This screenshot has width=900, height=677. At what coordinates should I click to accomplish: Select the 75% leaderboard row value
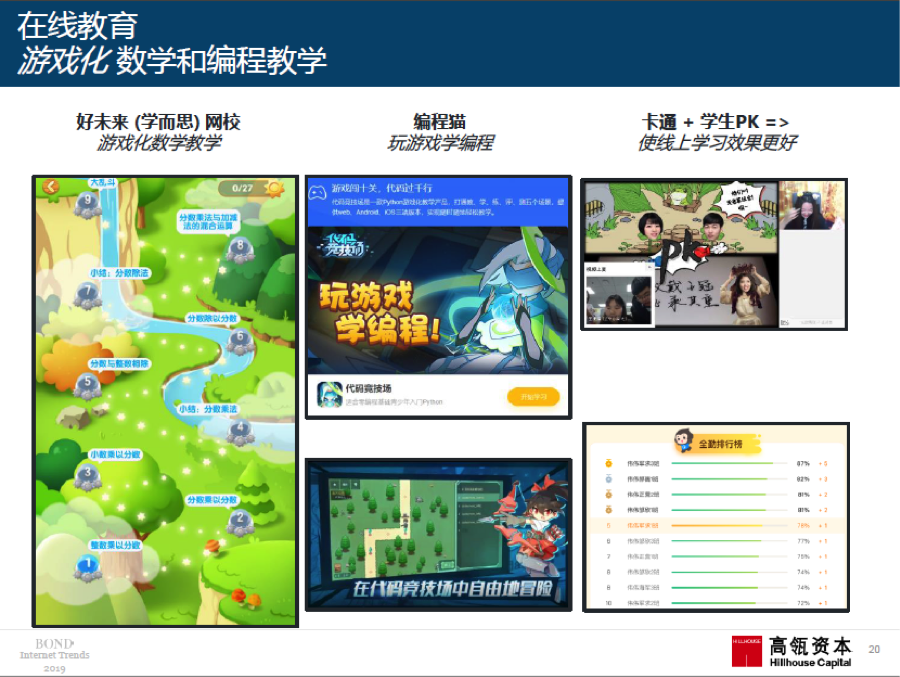pyautogui.click(x=803, y=556)
